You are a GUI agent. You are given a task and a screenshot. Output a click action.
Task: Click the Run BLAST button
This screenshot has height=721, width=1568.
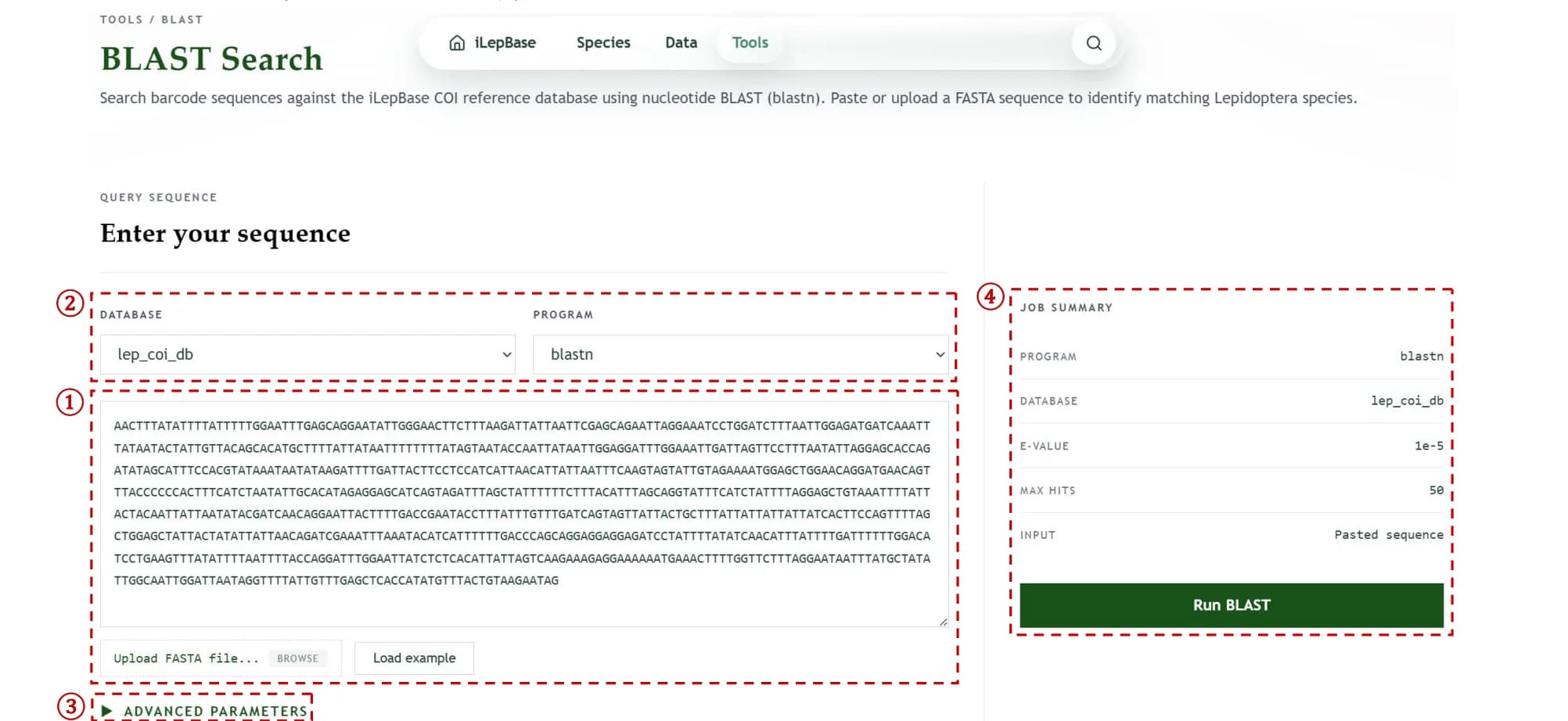click(x=1232, y=604)
